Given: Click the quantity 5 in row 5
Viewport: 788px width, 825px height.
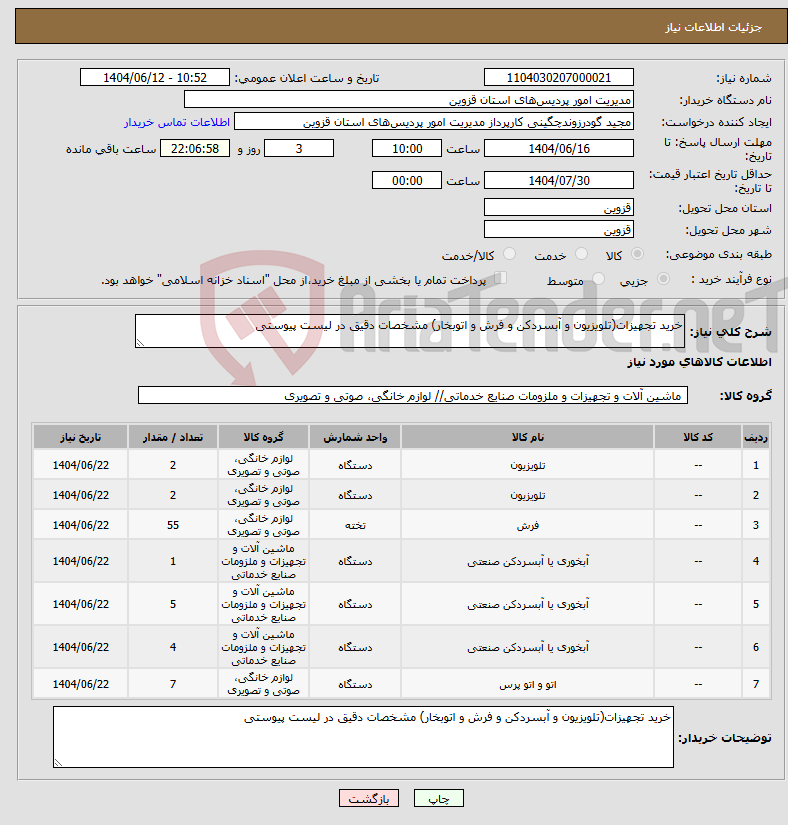Looking at the screenshot, I should pyautogui.click(x=173, y=604).
